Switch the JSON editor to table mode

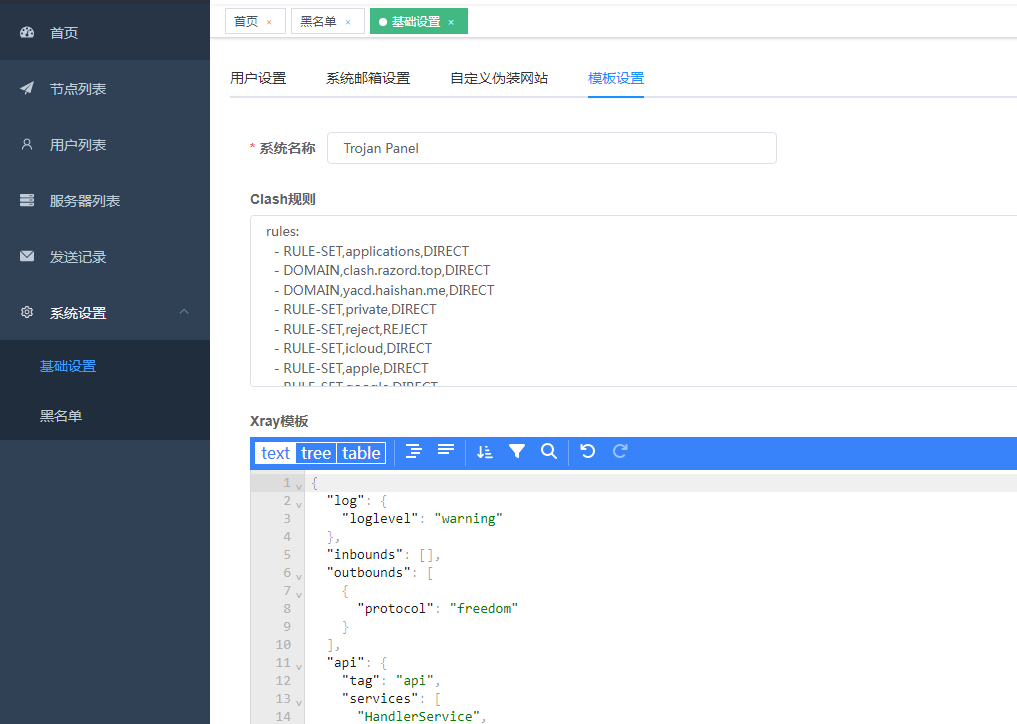point(361,453)
